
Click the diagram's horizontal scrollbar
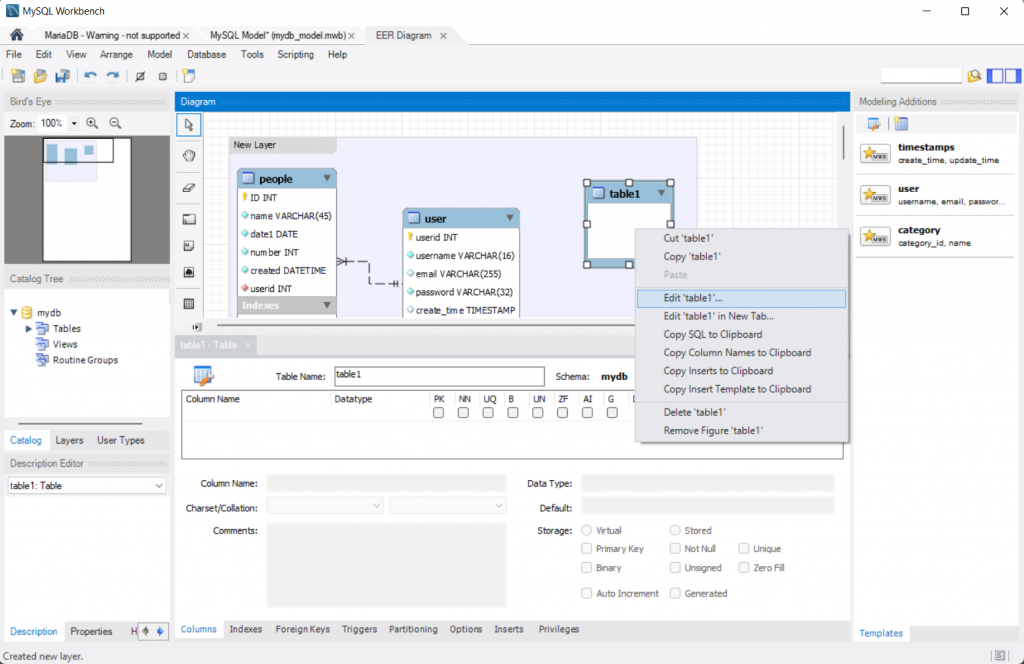point(424,325)
